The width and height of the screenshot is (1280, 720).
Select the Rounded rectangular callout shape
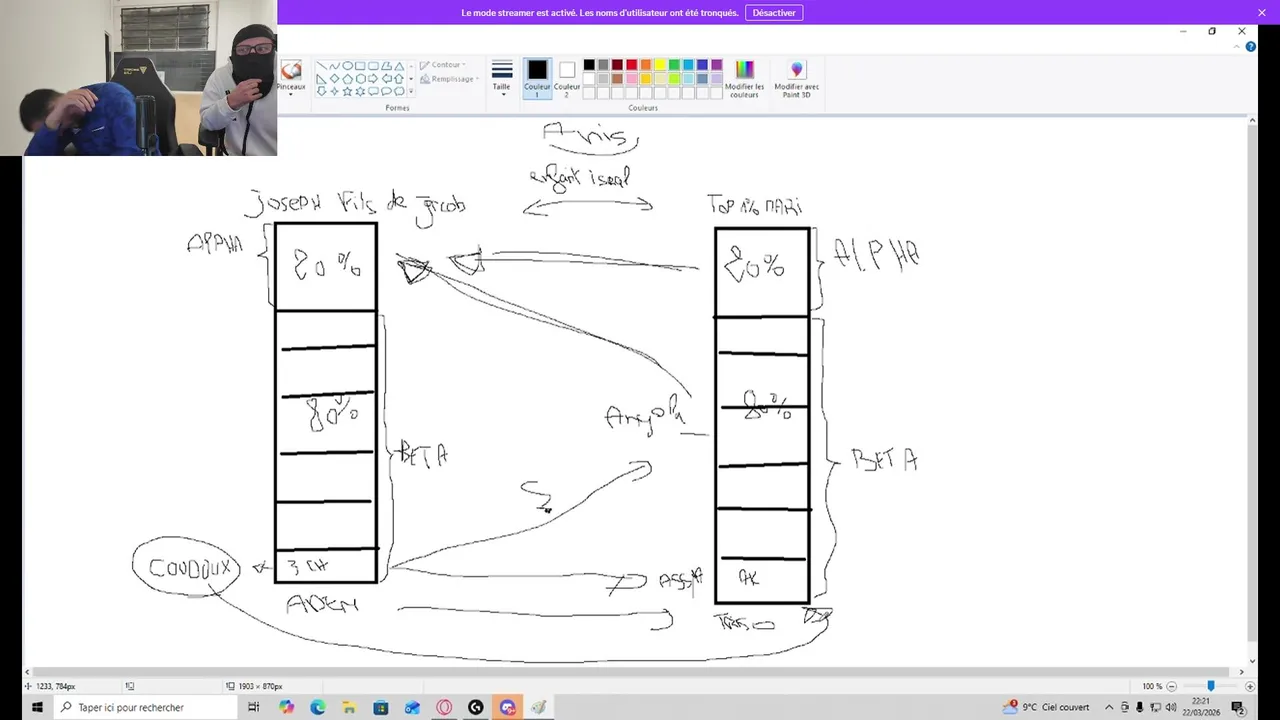pyautogui.click(x=373, y=91)
